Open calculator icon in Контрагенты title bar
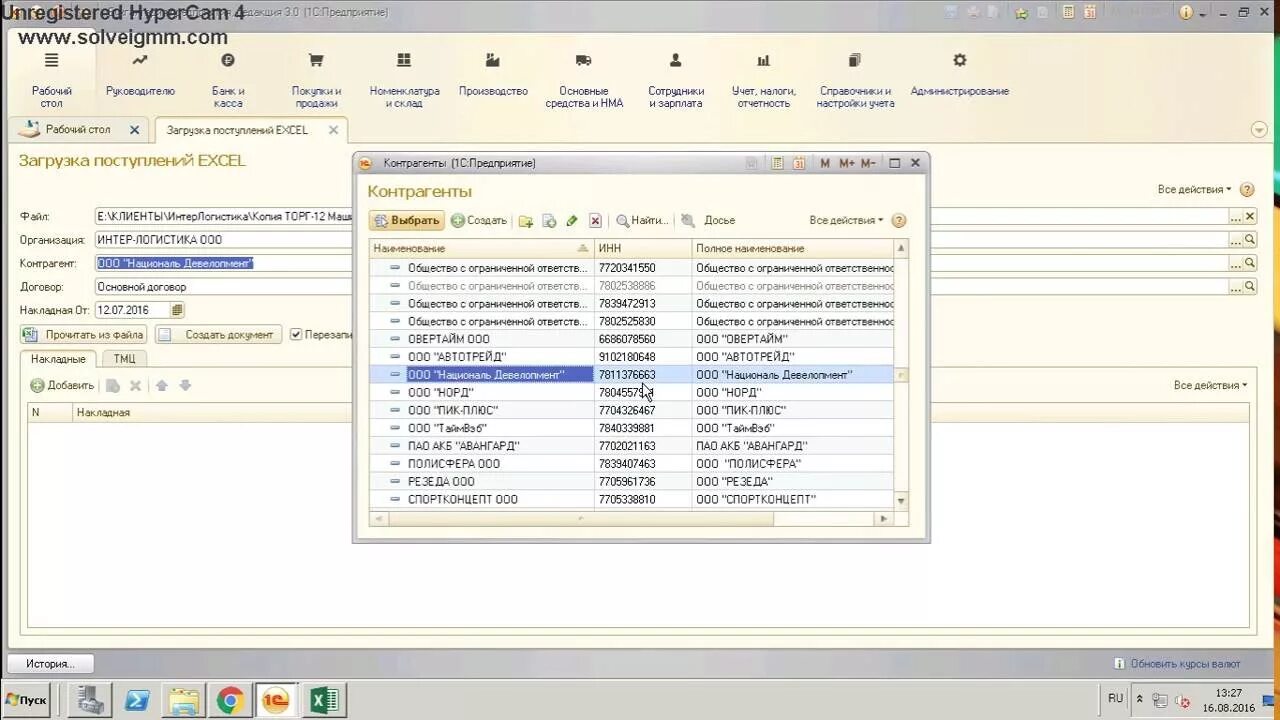 [x=777, y=163]
